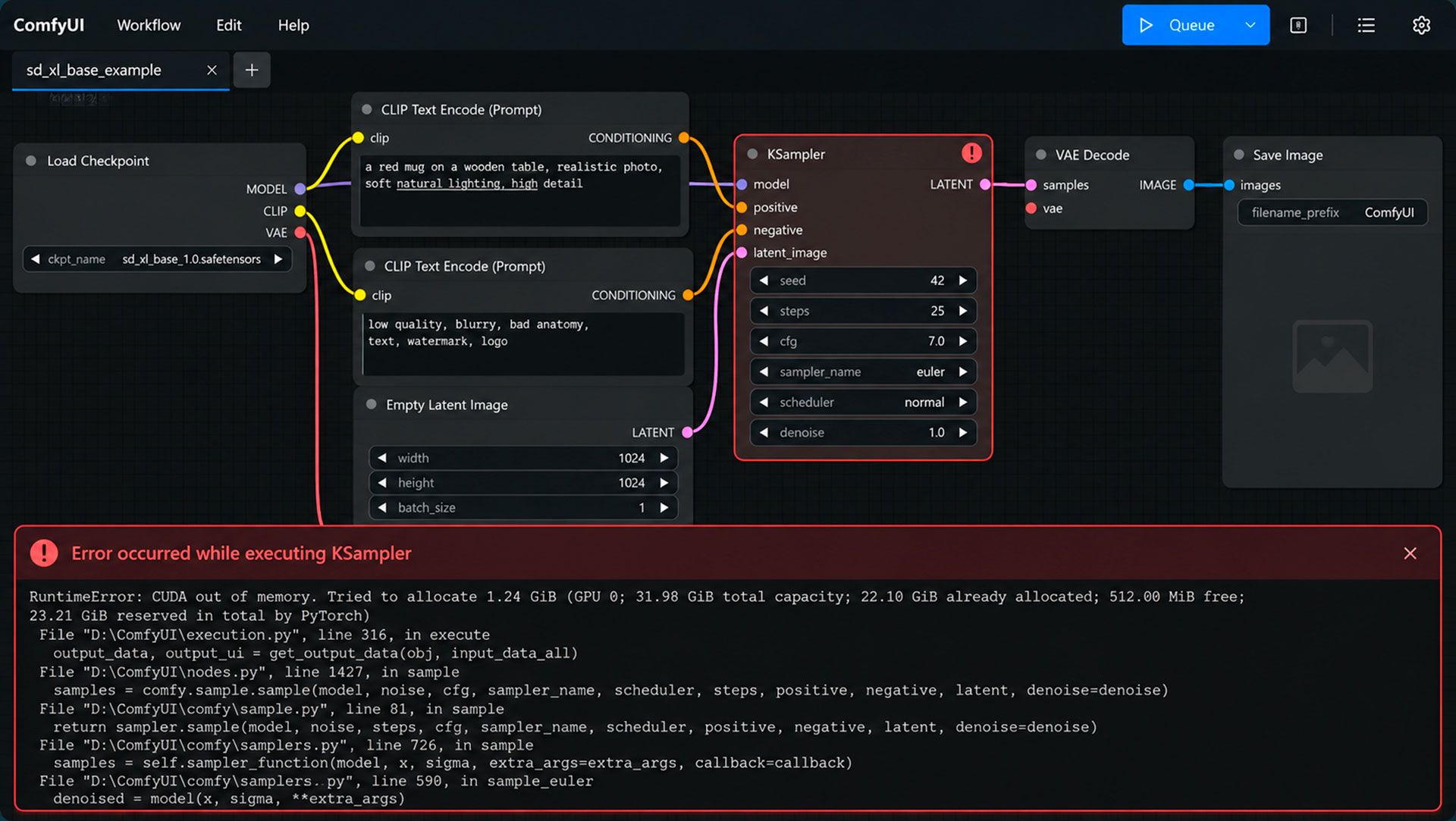Collapse the negative prompt CLIP Text Encode node
1456x821 pixels.
[370, 266]
